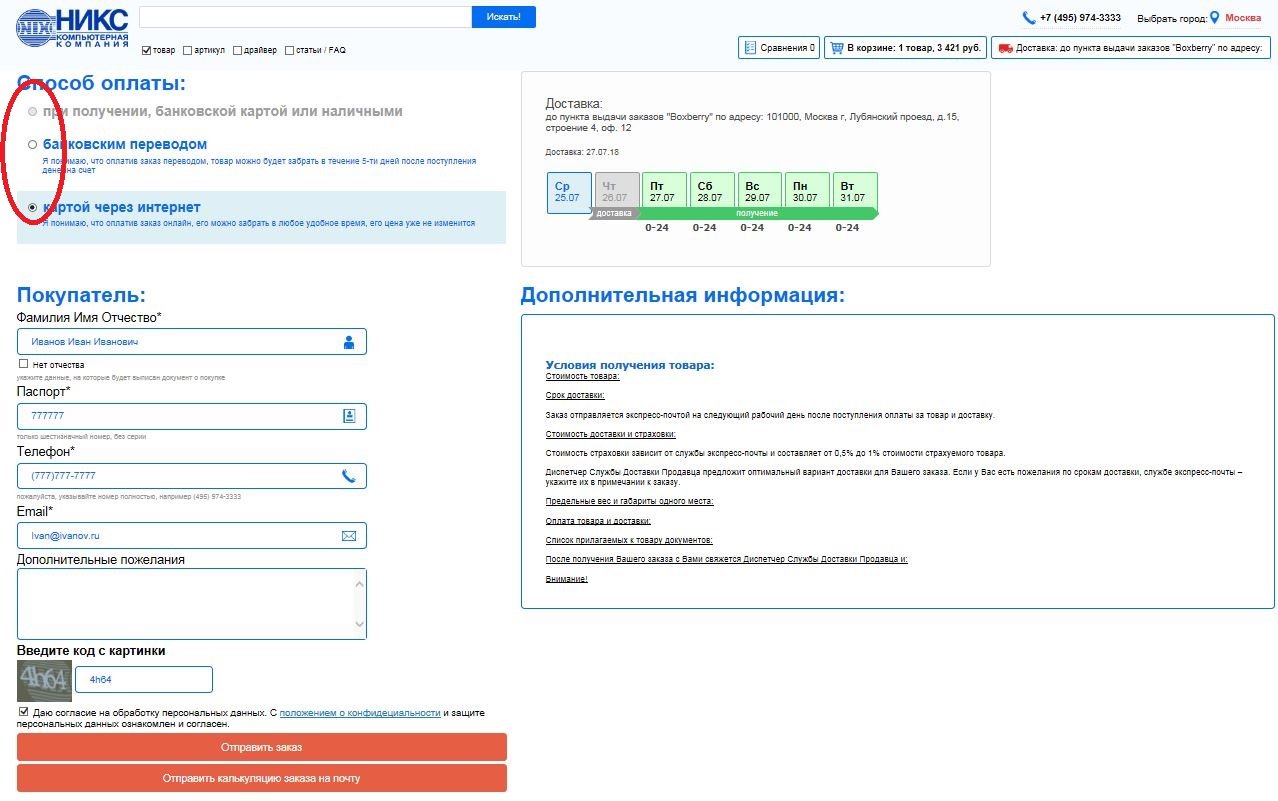
Task: Click the Искать! search button
Action: pyautogui.click(x=503, y=17)
